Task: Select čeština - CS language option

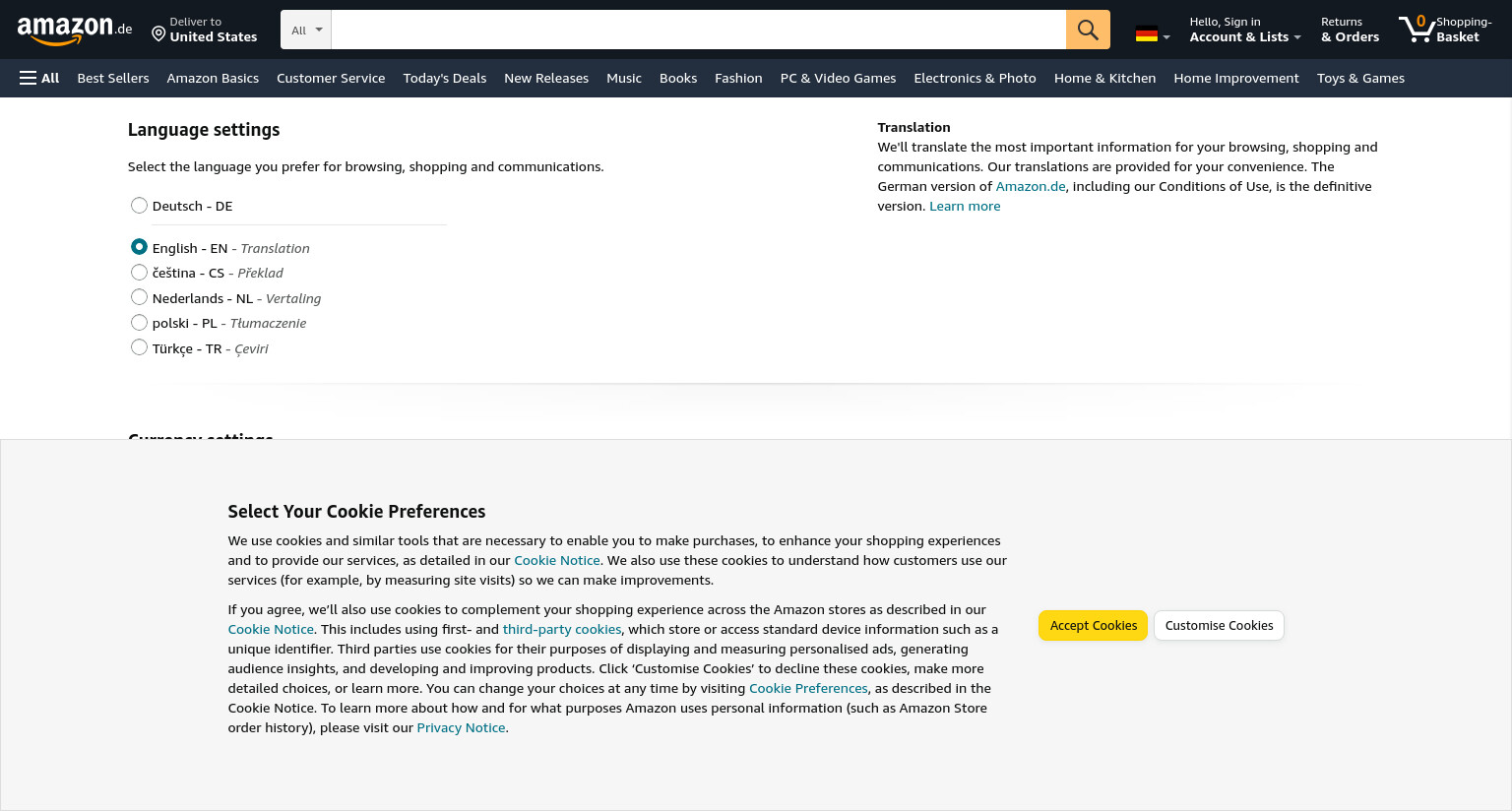Action: tap(139, 272)
